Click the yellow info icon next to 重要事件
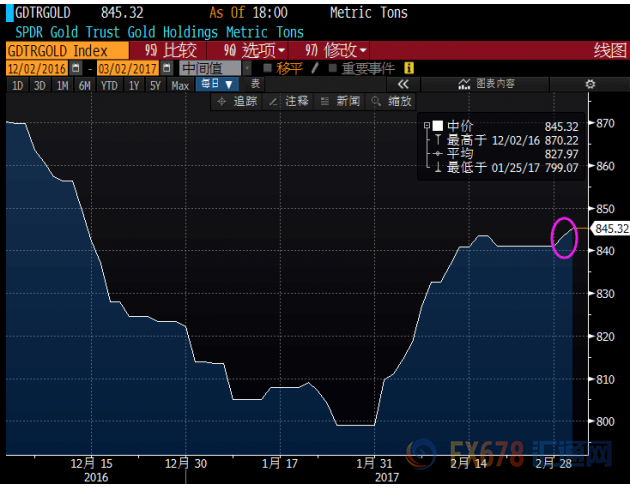 (x=409, y=68)
